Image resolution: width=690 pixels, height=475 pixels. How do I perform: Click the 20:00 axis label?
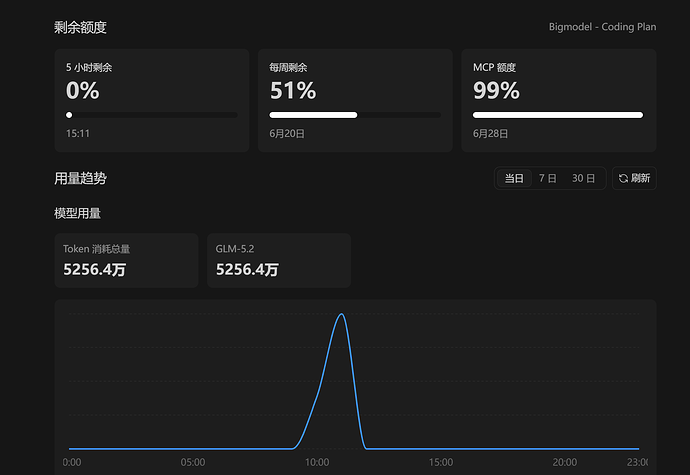click(565, 462)
